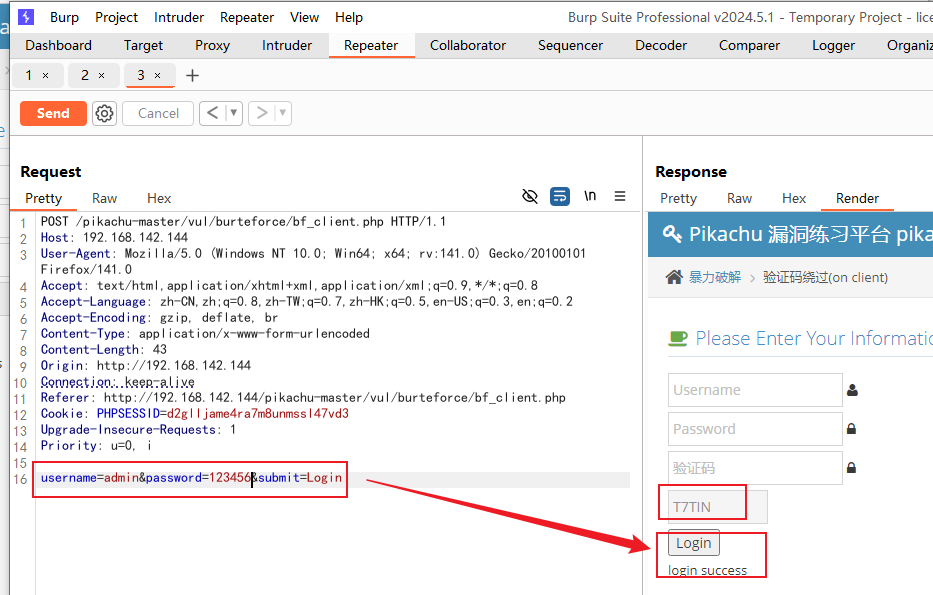Click the Referer header line
This screenshot has width=933, height=595.
click(303, 397)
